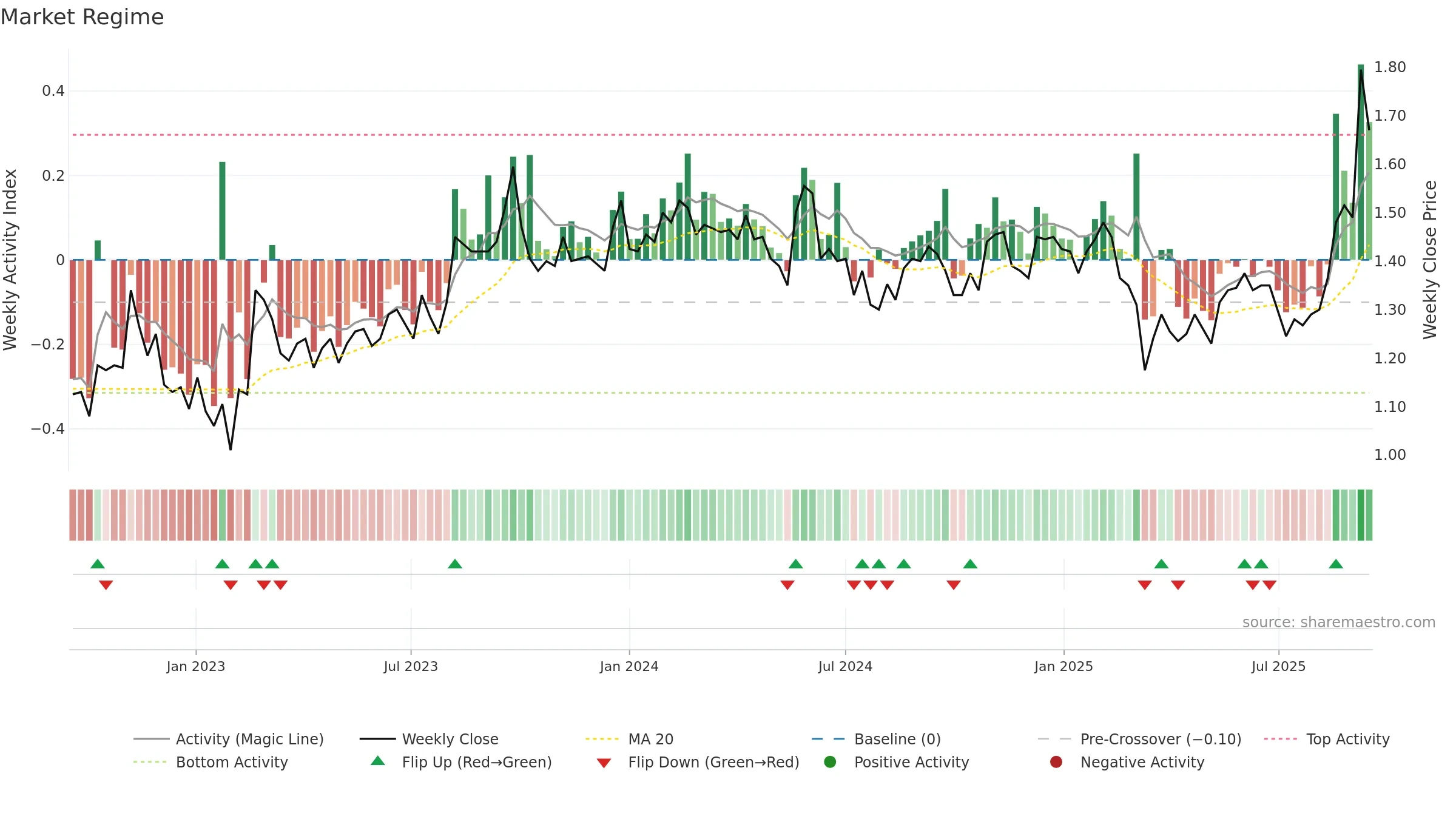Click the Weekly Activity Index axis title
Image resolution: width=1456 pixels, height=819 pixels.
coord(10,260)
